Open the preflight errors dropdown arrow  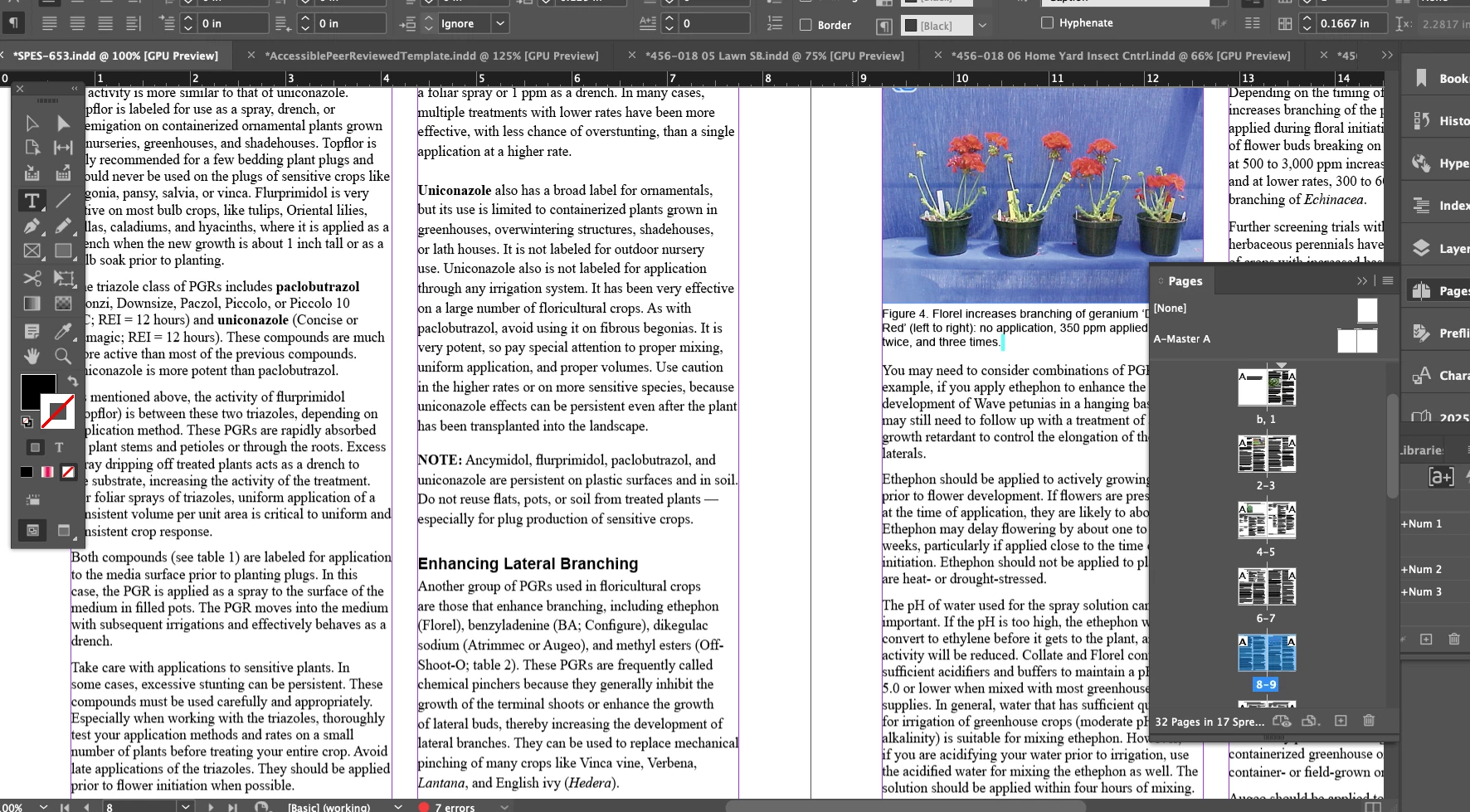tap(504, 807)
